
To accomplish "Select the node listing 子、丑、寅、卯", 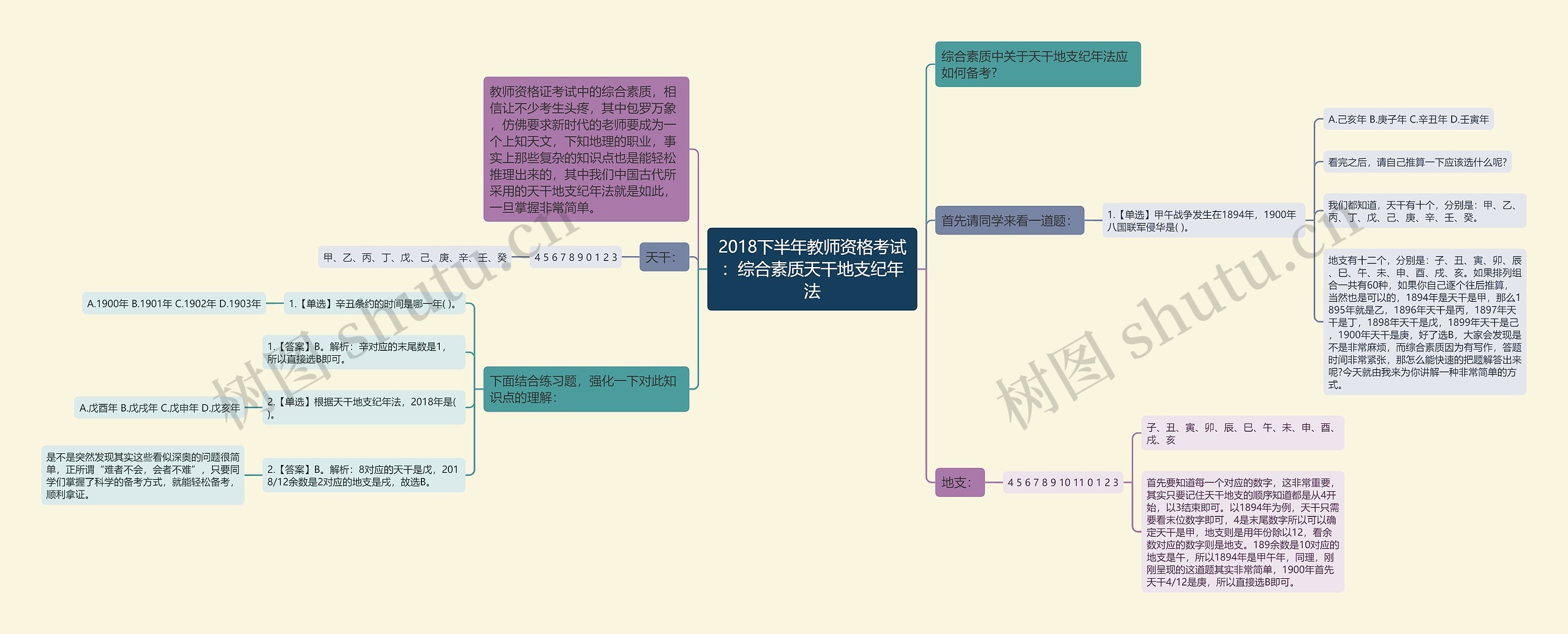I will coord(1242,433).
